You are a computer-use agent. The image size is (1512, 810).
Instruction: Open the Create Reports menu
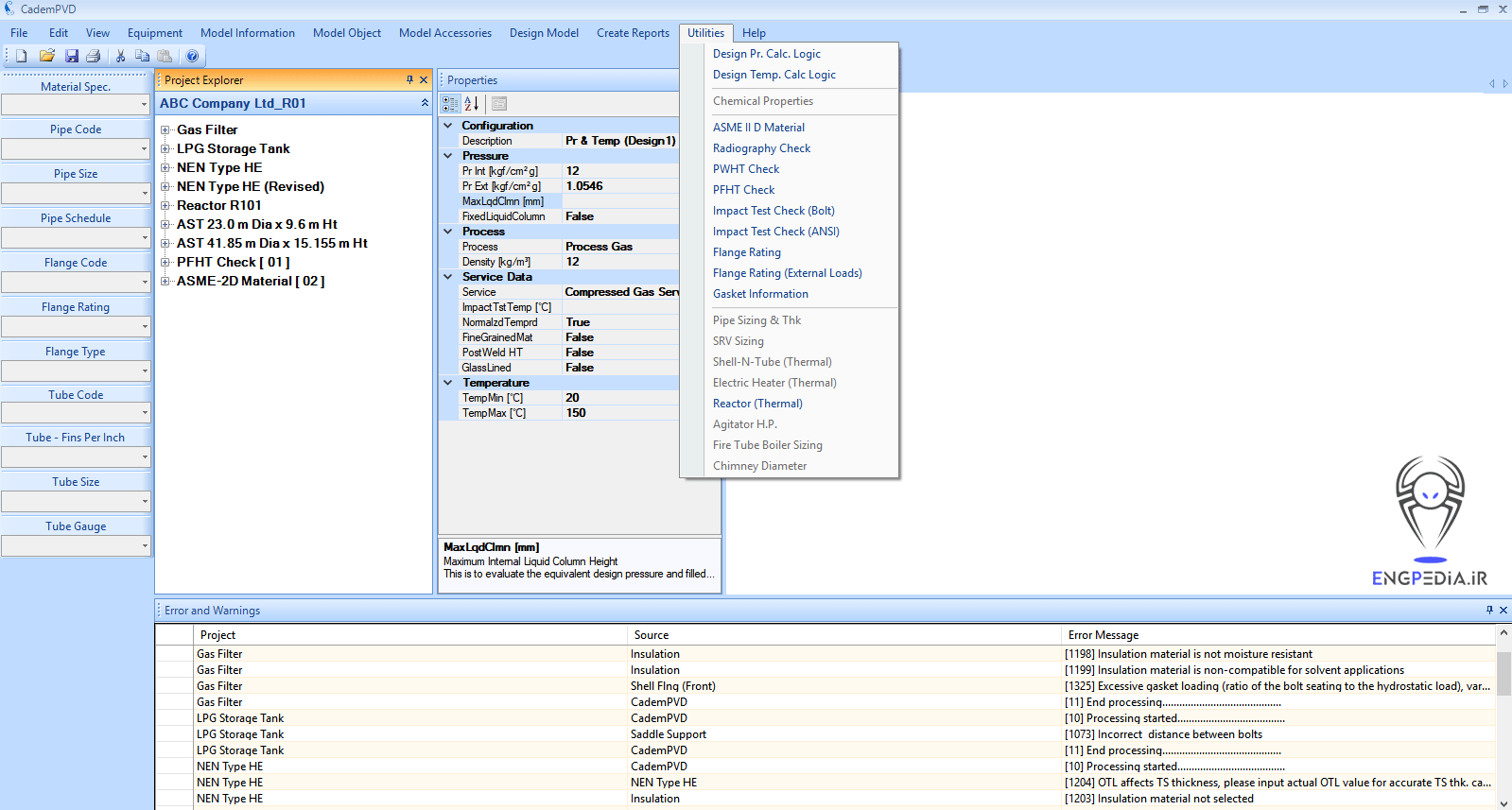(633, 33)
